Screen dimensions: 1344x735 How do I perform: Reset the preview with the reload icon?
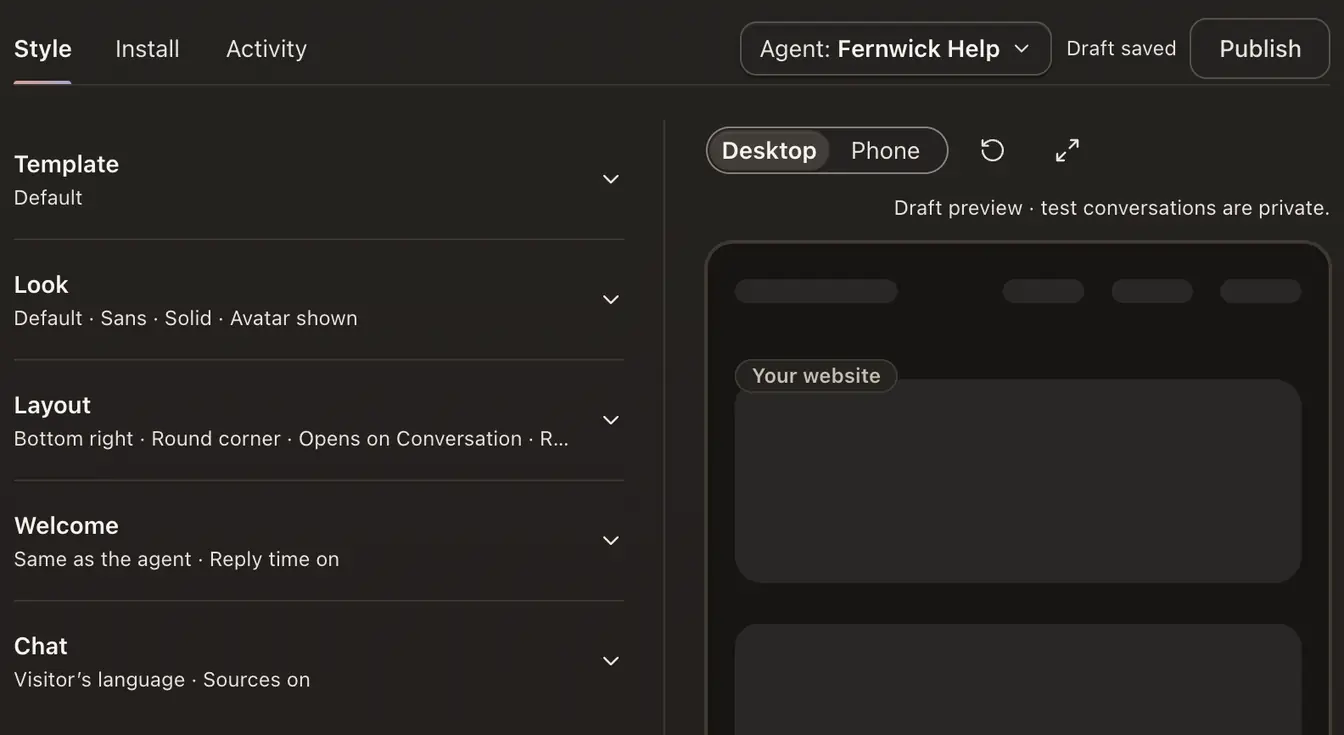(x=992, y=150)
